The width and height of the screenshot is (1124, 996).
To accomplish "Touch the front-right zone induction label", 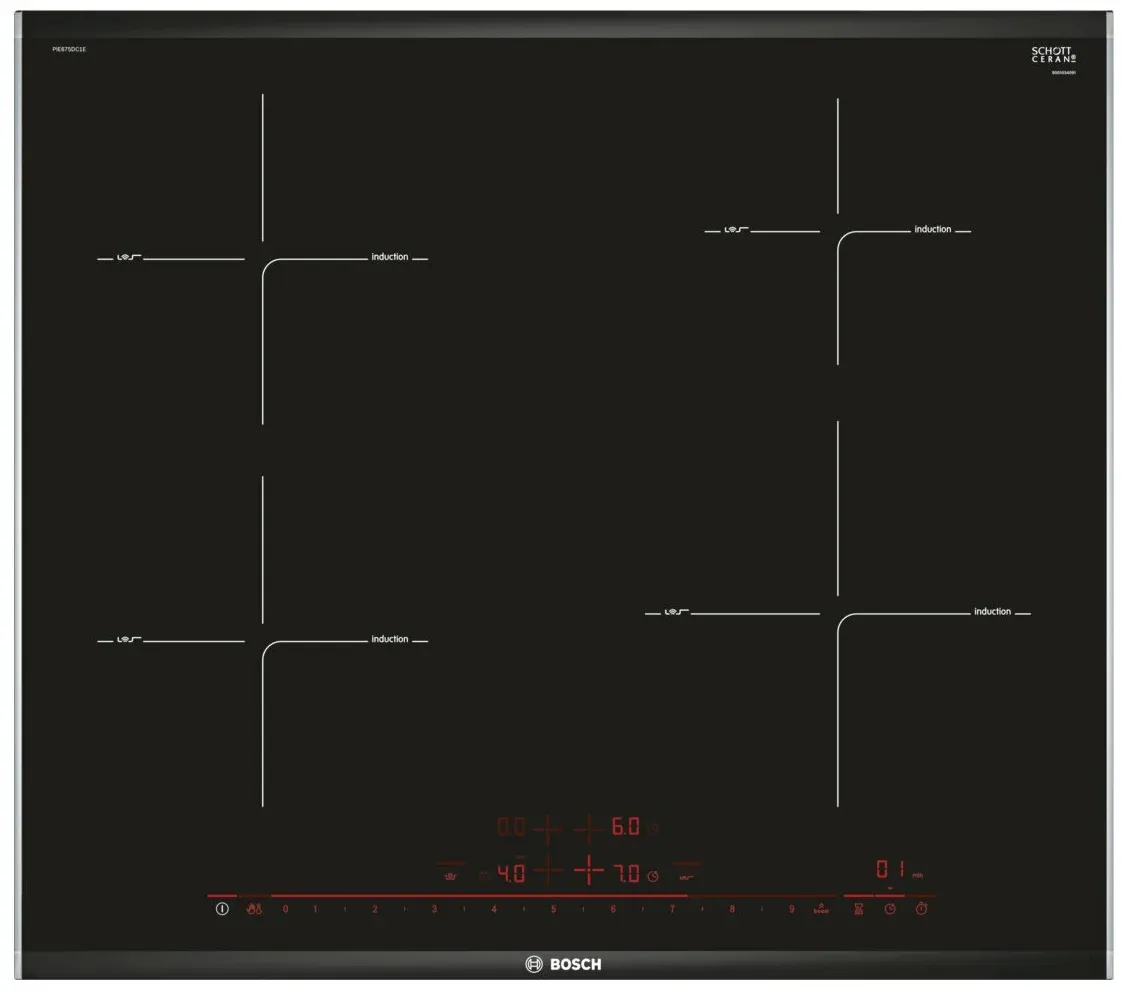I will click(x=992, y=612).
